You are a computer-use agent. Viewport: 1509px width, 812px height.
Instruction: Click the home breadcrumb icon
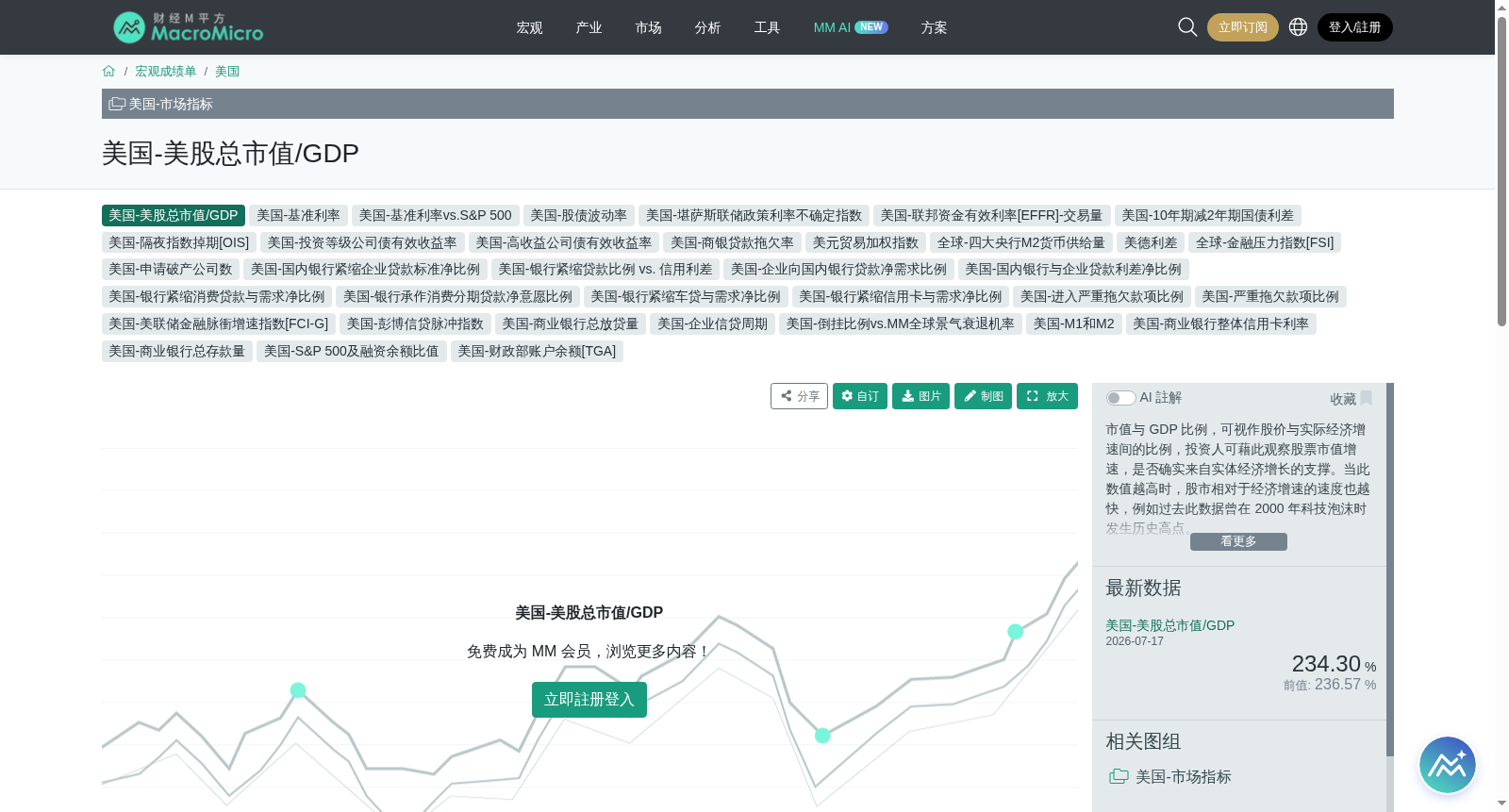pos(108,72)
